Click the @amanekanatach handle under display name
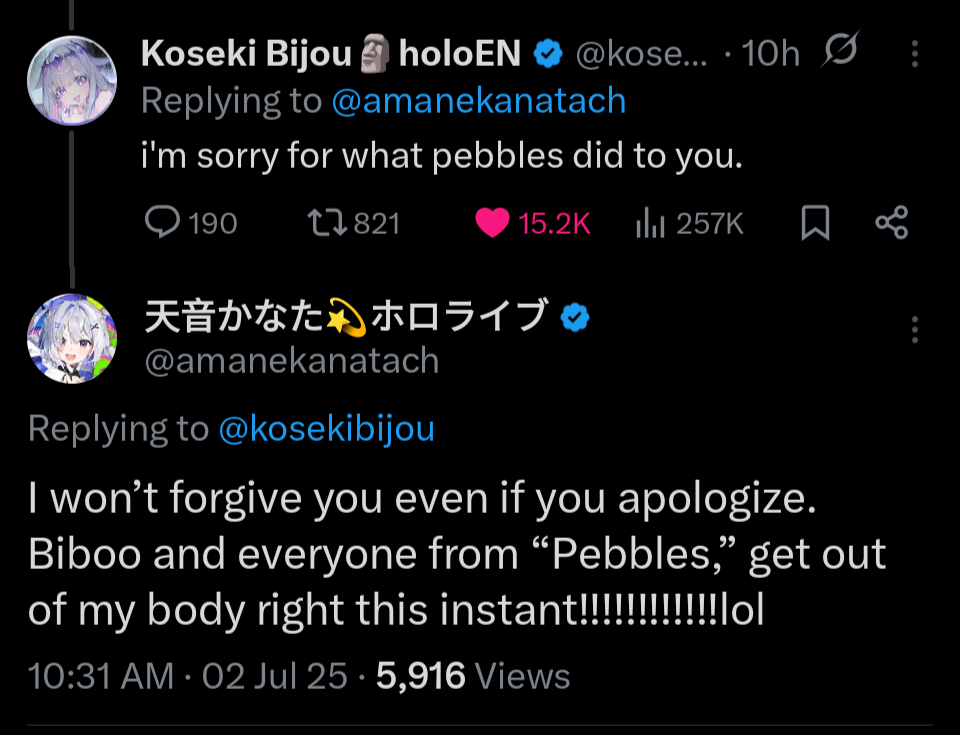 pyautogui.click(x=292, y=361)
